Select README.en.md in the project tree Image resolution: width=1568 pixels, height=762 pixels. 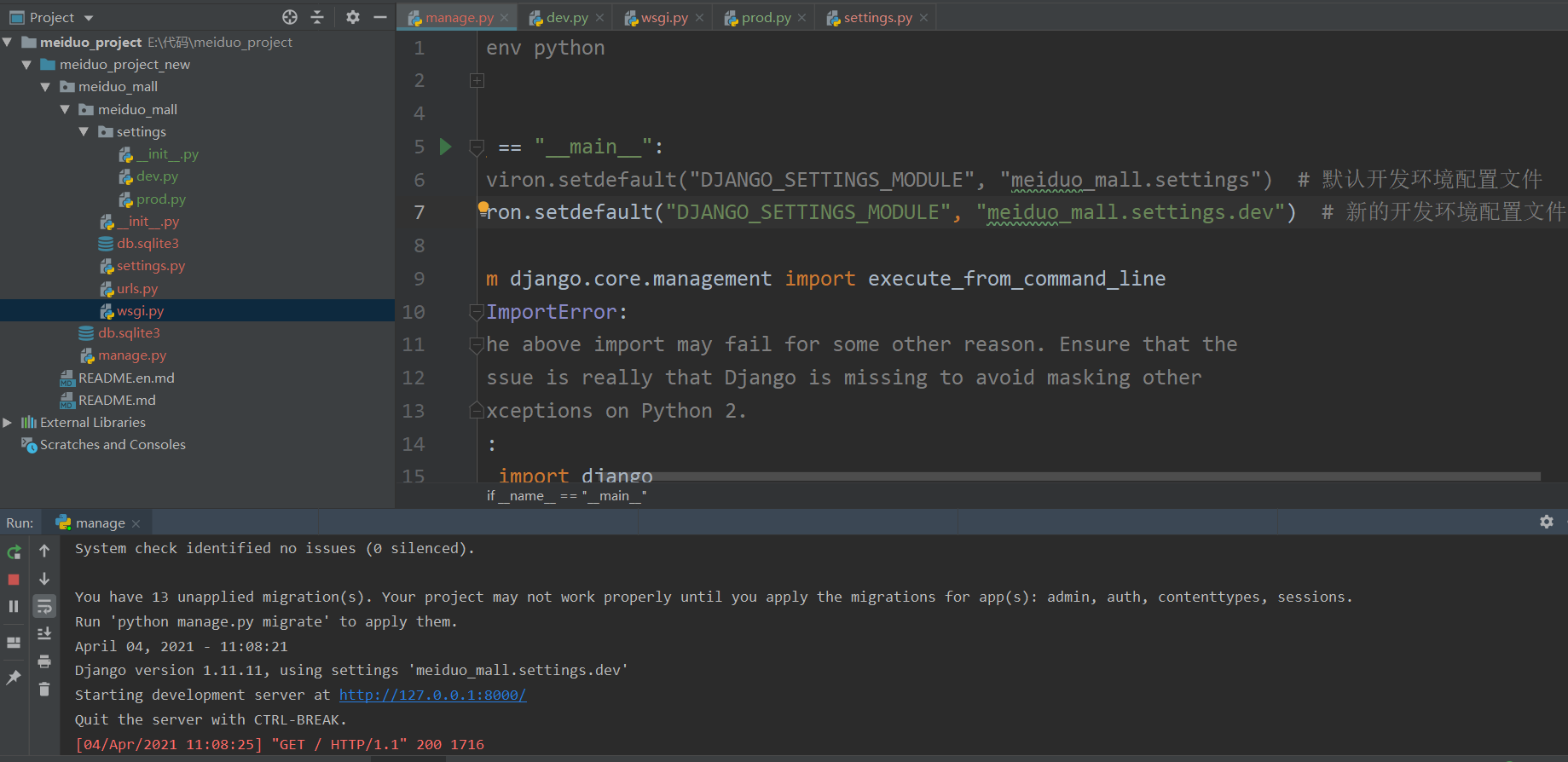pyautogui.click(x=125, y=378)
